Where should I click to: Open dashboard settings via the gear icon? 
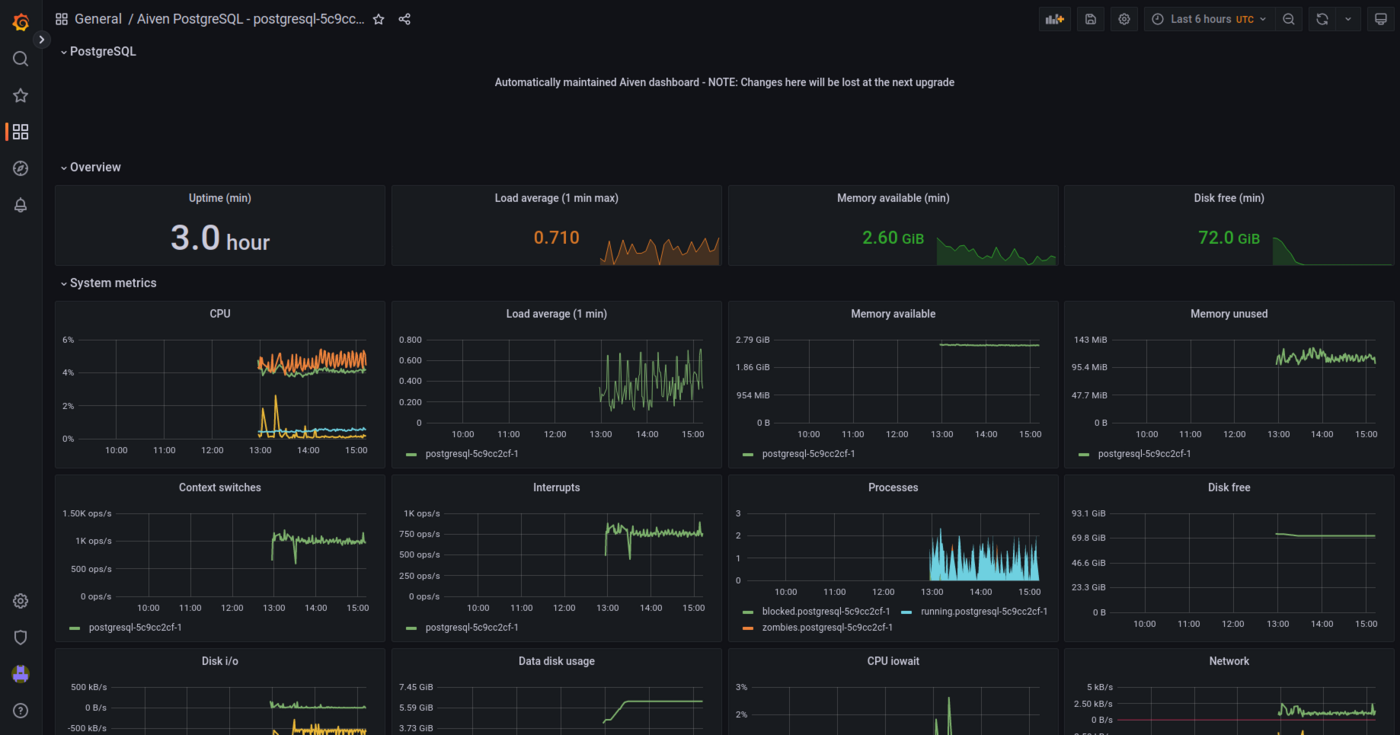1123,18
